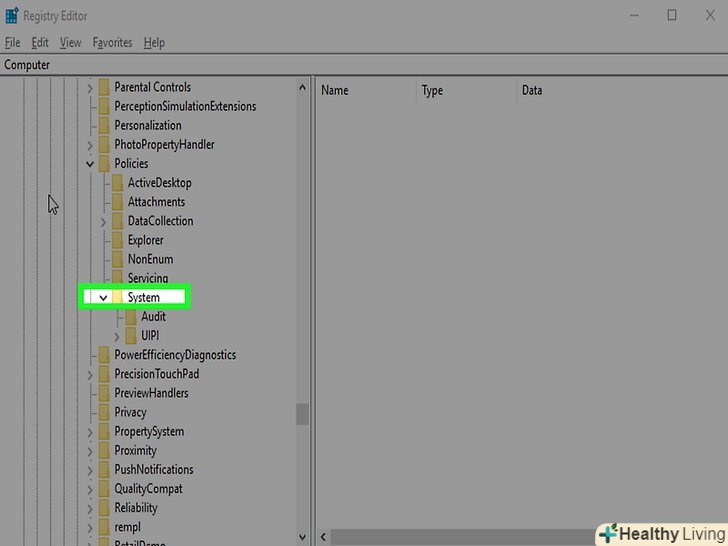Select the Explorer folder icon
The image size is (728, 546).
[x=118, y=240]
